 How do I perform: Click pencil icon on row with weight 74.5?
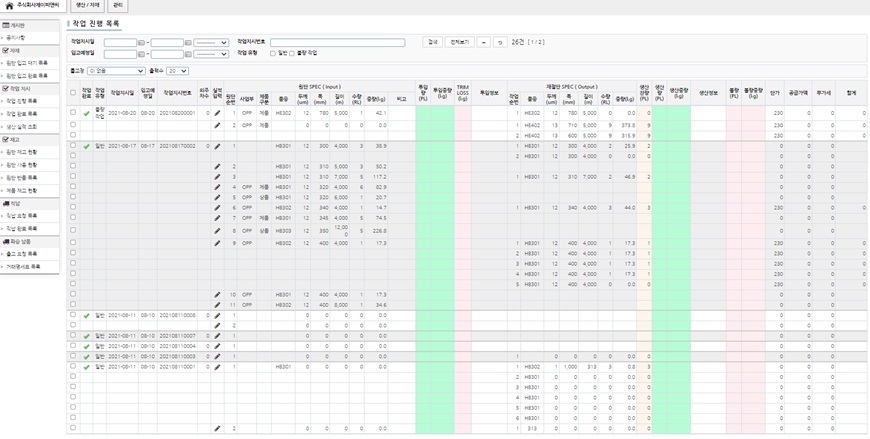pyautogui.click(x=218, y=218)
